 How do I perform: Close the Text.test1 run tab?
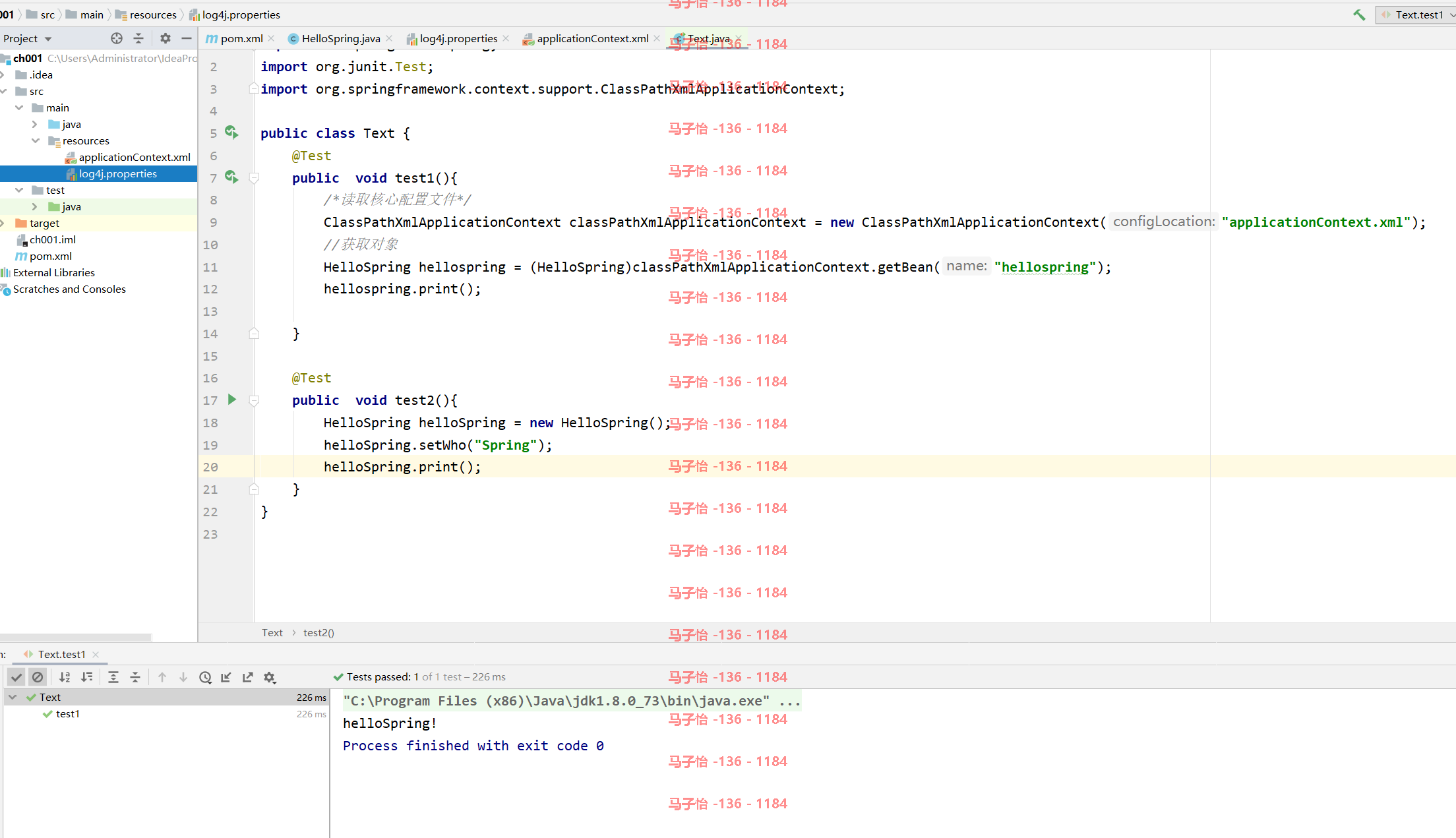coord(96,654)
